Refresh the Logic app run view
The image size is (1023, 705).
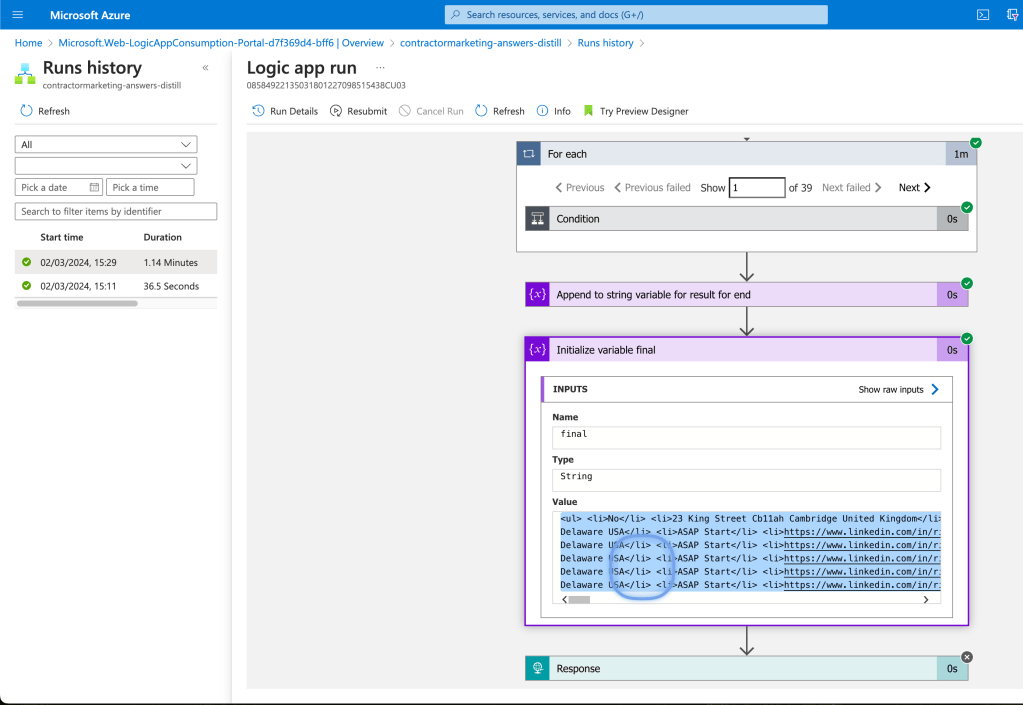coord(500,111)
